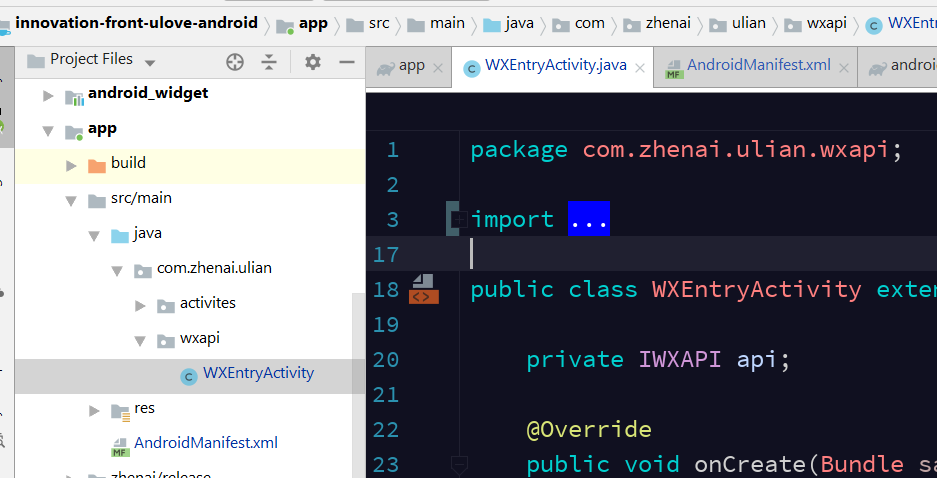Collapse the java folder arrow
The width and height of the screenshot is (937, 478).
click(94, 236)
